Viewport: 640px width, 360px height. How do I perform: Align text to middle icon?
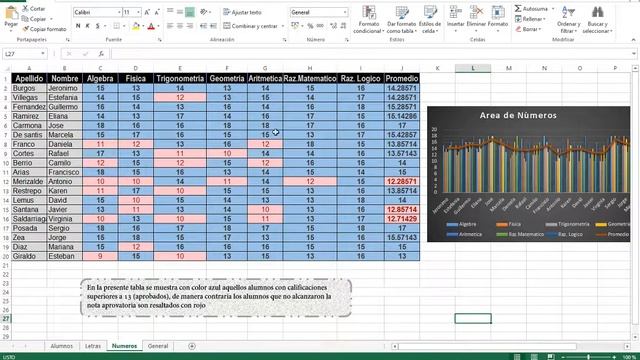180,12
